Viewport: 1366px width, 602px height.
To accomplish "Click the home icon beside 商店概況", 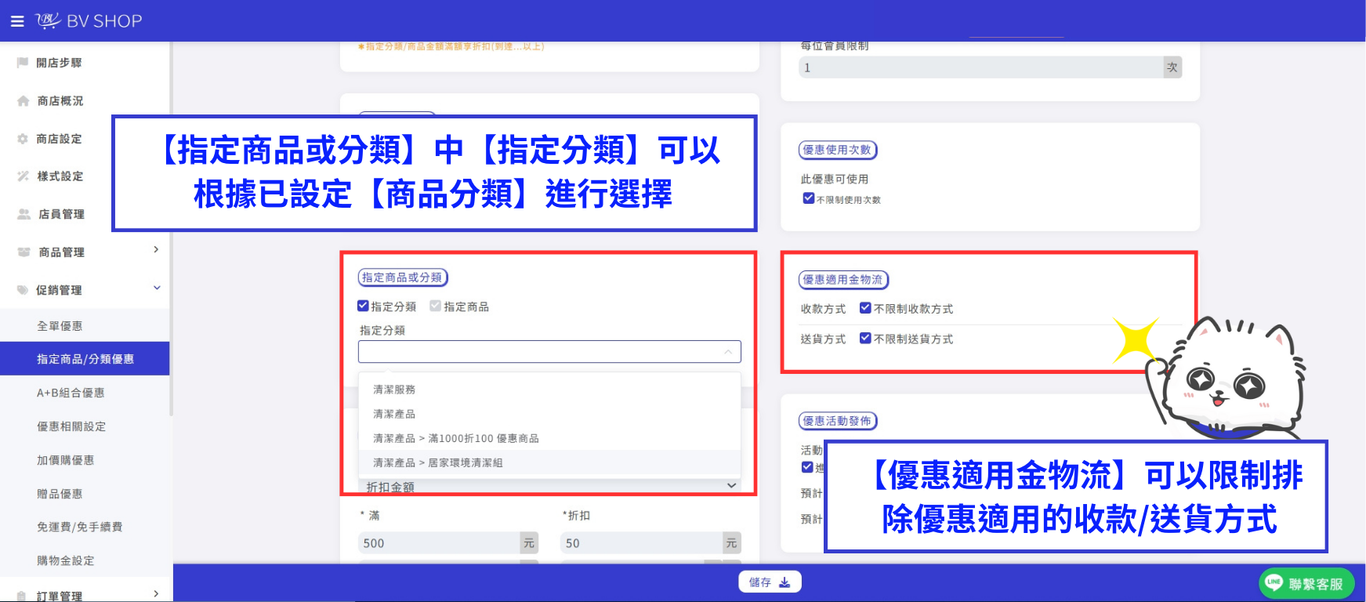I will [x=22, y=101].
